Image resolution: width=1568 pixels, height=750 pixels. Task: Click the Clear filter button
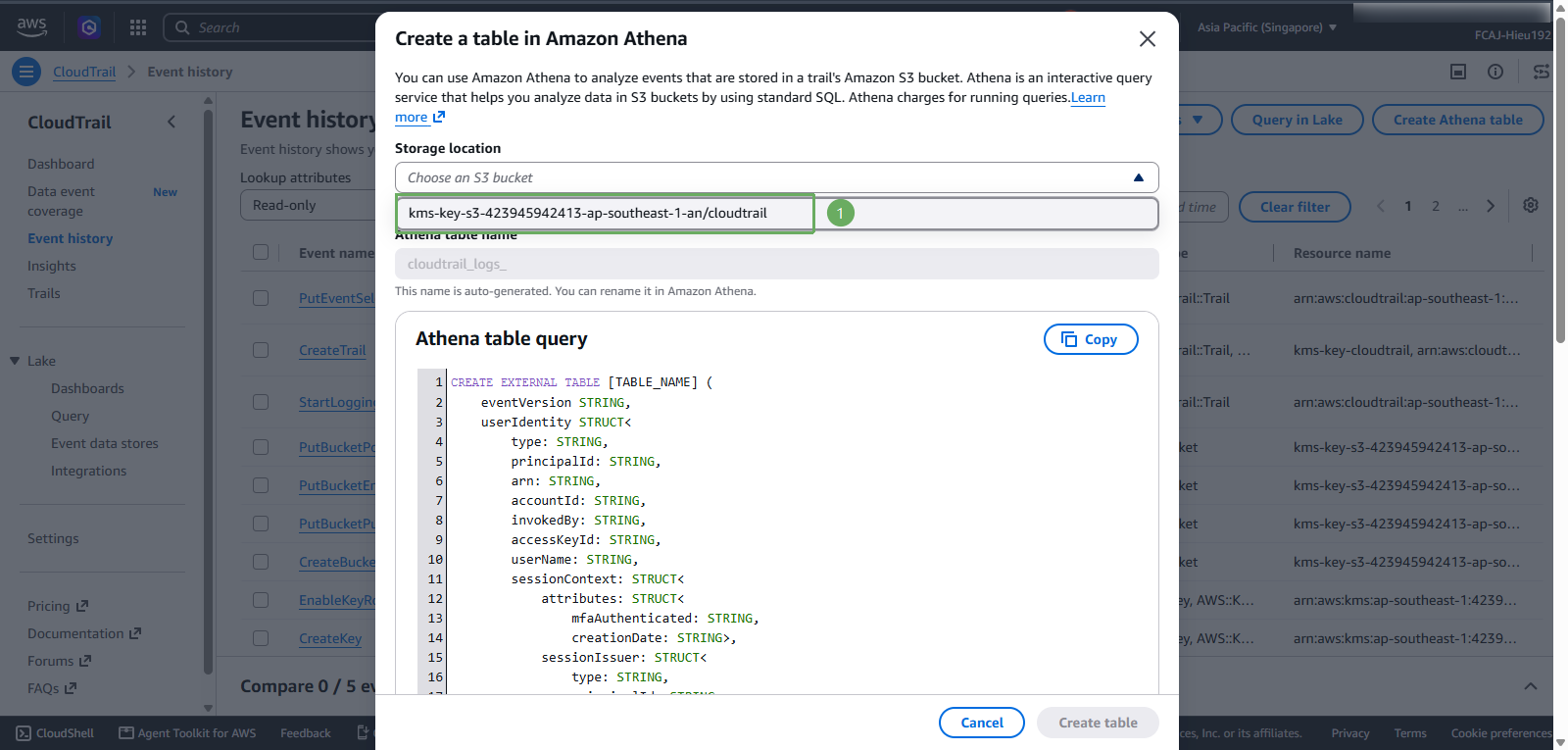1295,207
